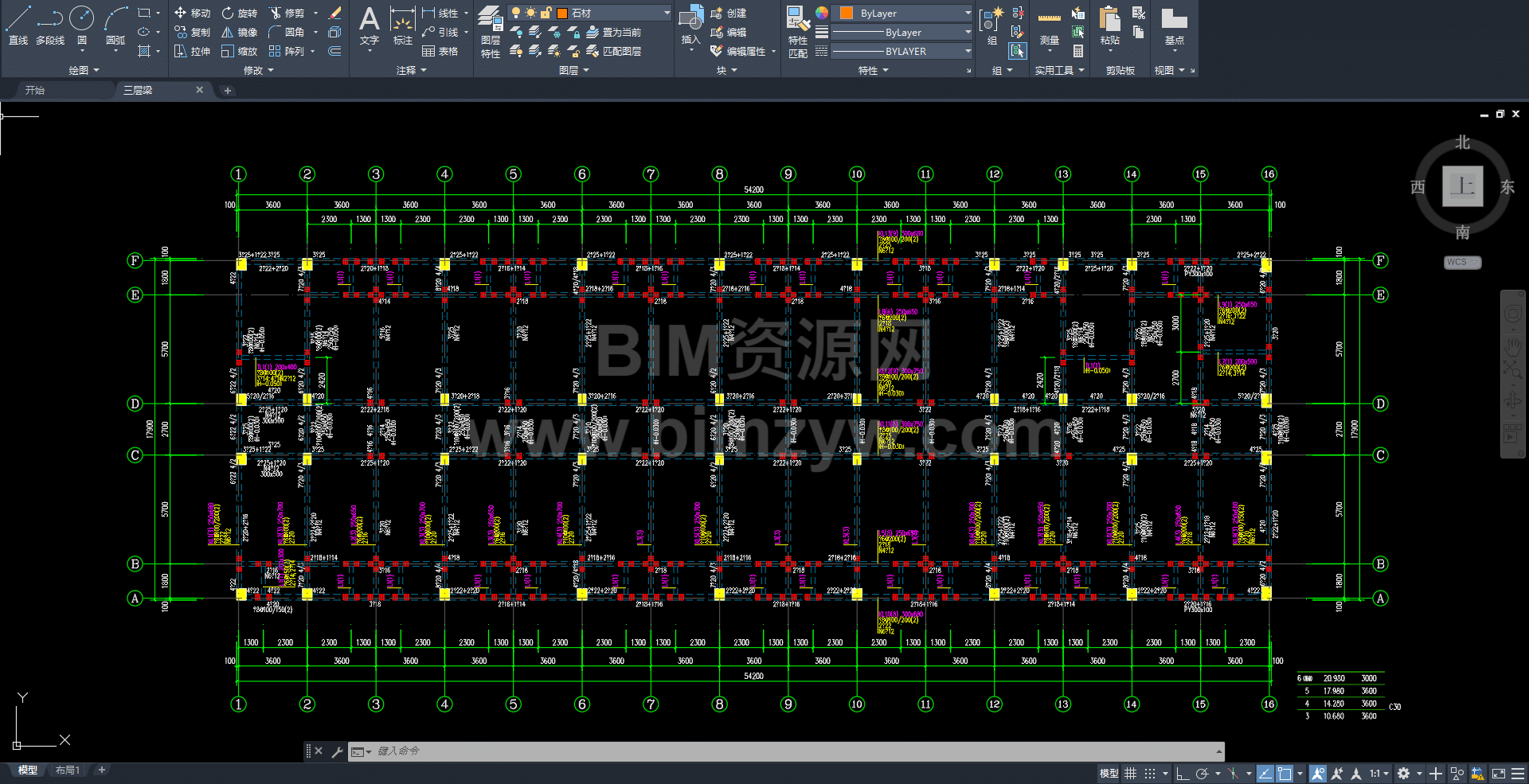Image resolution: width=1529 pixels, height=784 pixels.
Task: Toggle ortho mode in status bar
Action: [1183, 773]
